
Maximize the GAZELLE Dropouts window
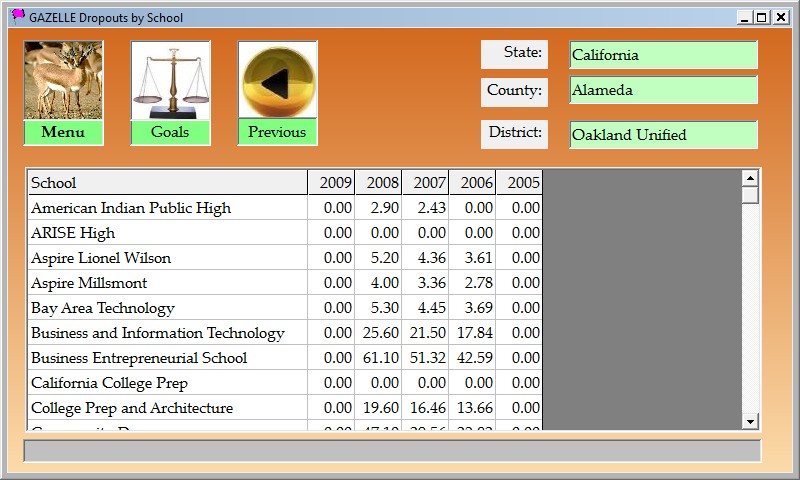pyautogui.click(x=762, y=17)
